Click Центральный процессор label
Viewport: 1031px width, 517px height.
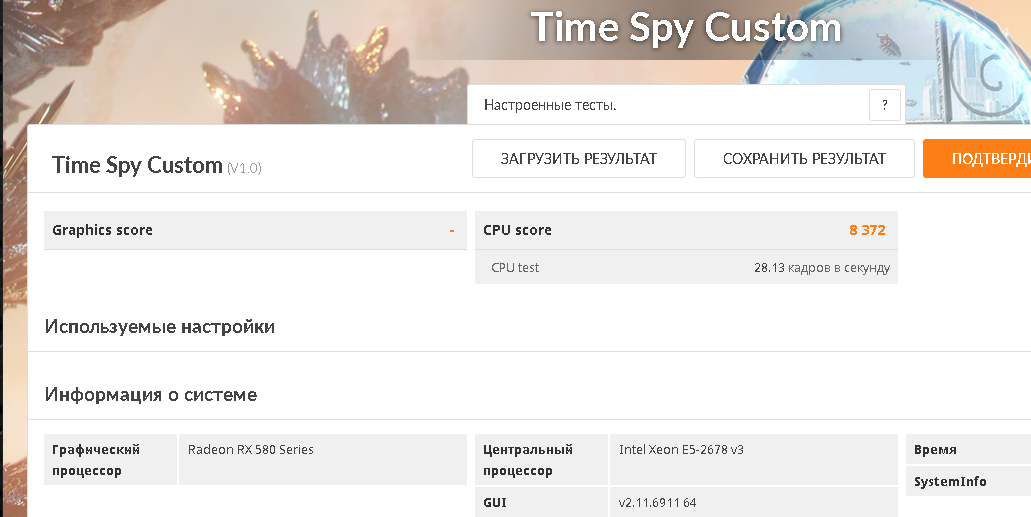click(528, 460)
